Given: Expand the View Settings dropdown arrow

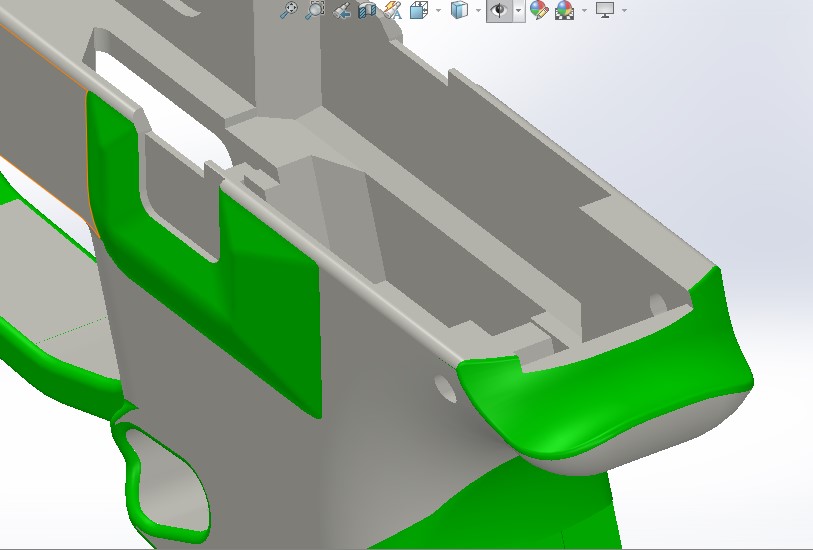Looking at the screenshot, I should pos(624,10).
